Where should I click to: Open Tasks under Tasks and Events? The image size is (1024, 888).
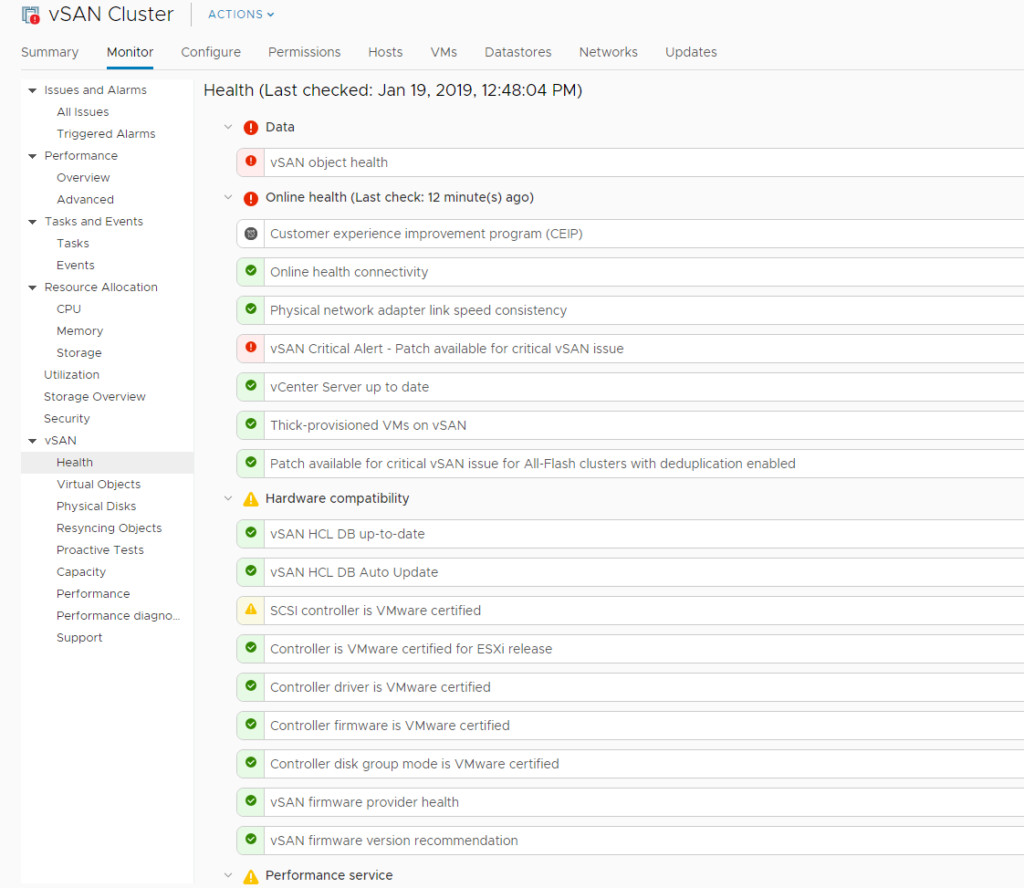click(72, 244)
